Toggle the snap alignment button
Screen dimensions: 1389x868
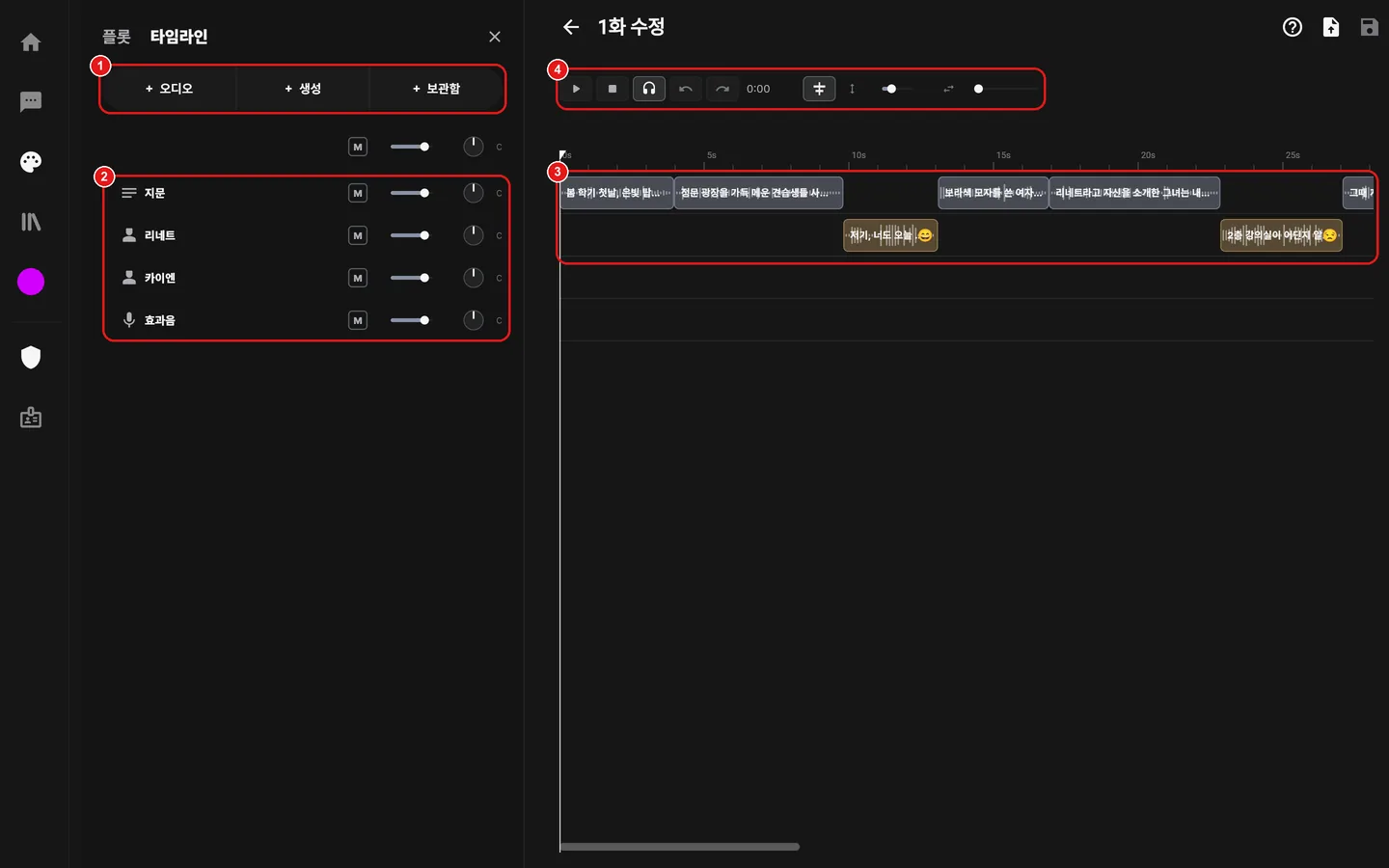pyautogui.click(x=819, y=89)
